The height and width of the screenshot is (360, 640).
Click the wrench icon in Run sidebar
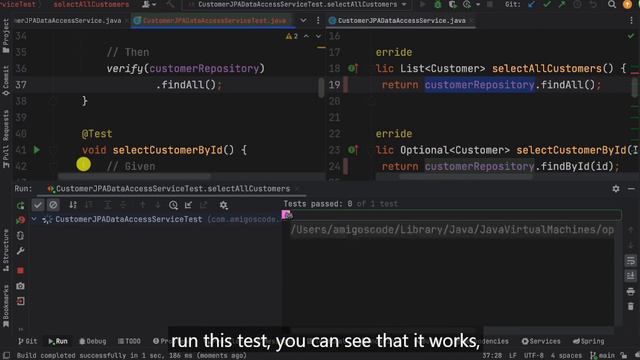[20, 251]
